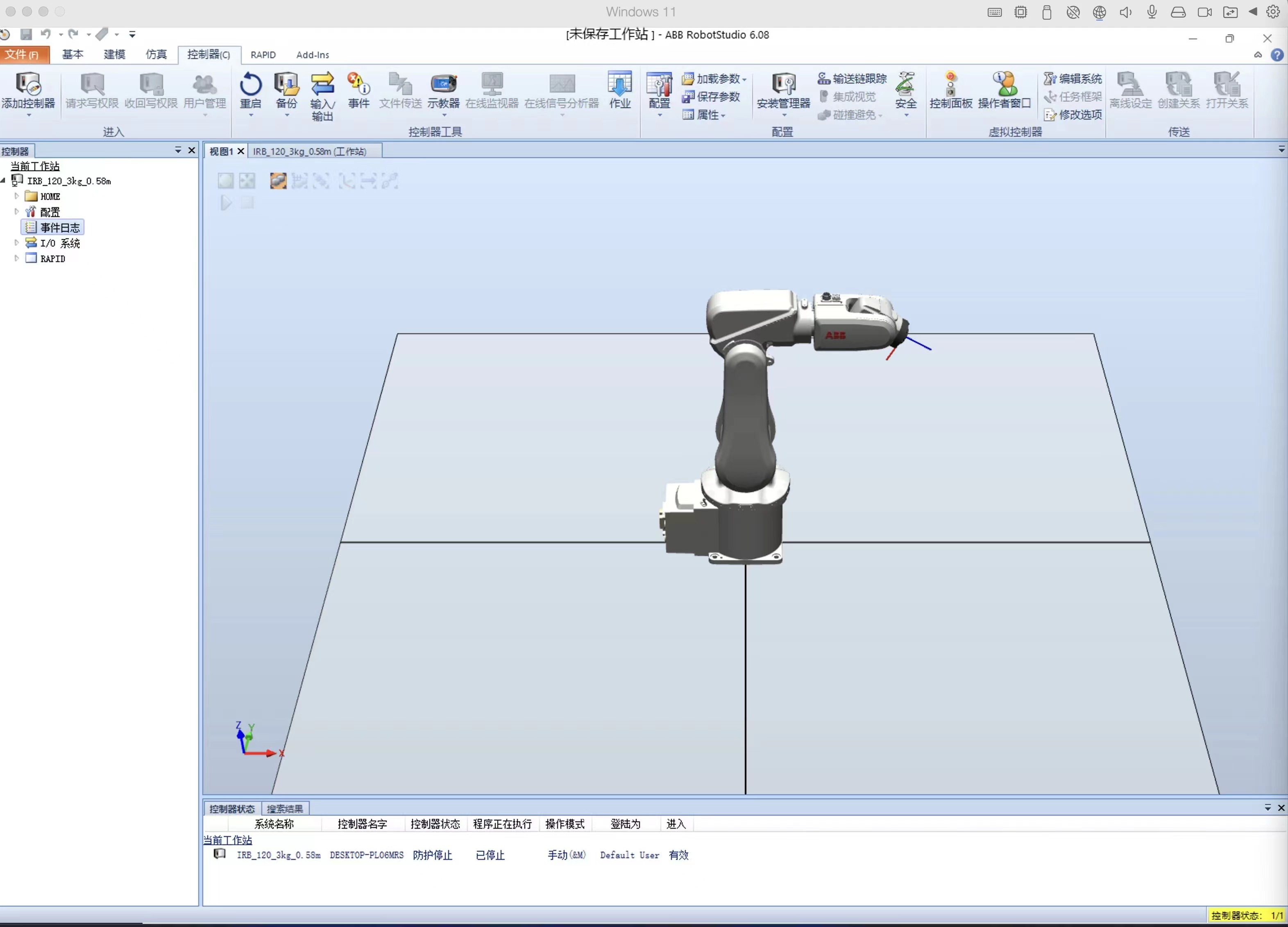The image size is (1288, 927).
Task: Open the Events (事件) log icon
Action: click(359, 91)
